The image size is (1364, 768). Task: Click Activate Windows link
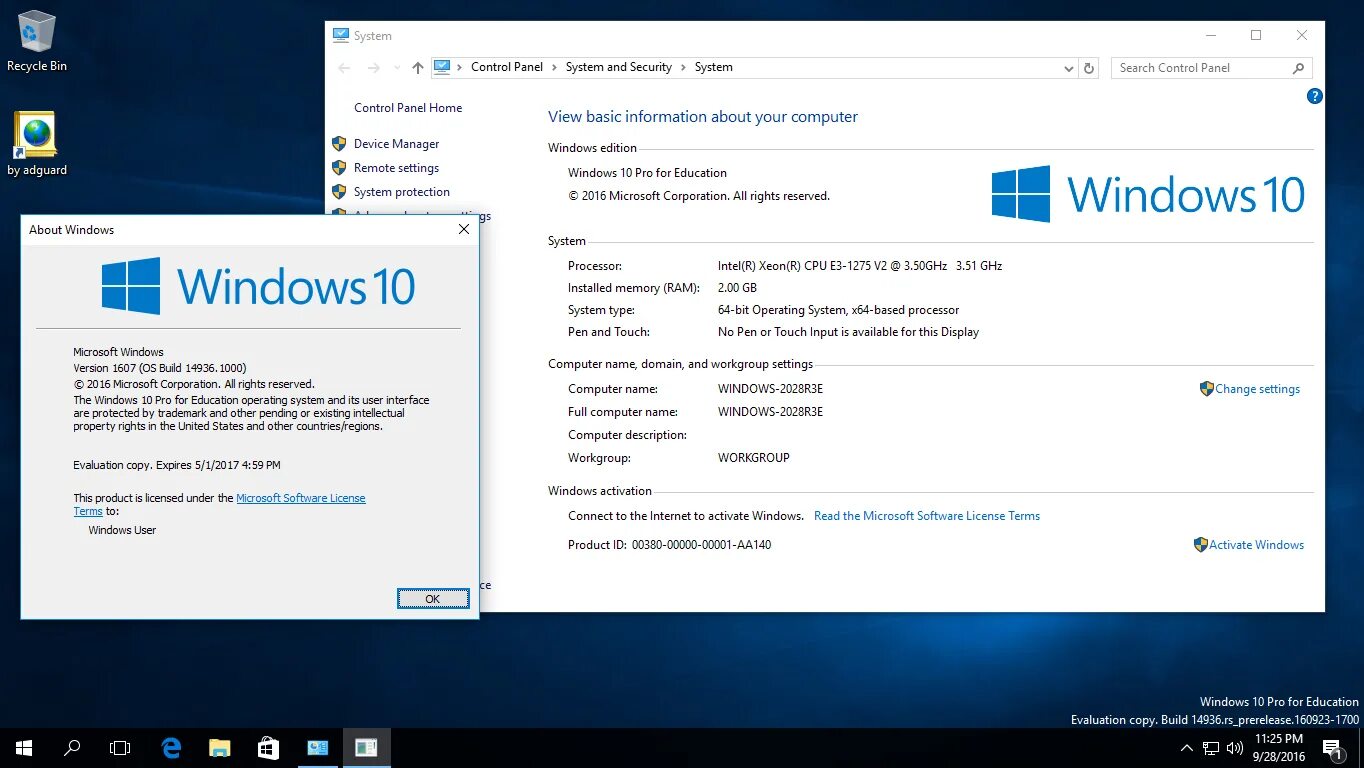click(x=1256, y=545)
